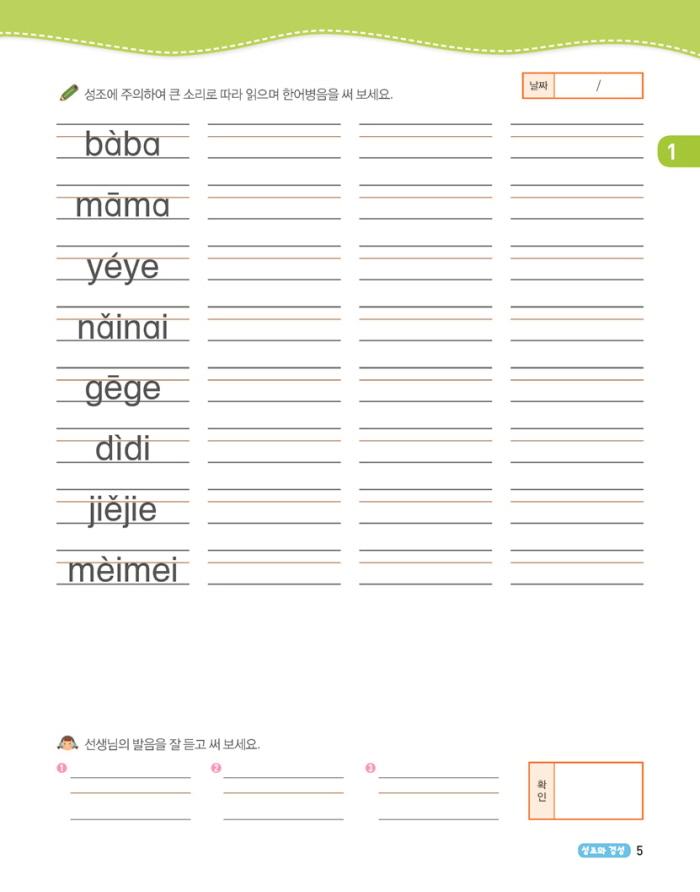Click the pink number 2 circle

point(216,768)
